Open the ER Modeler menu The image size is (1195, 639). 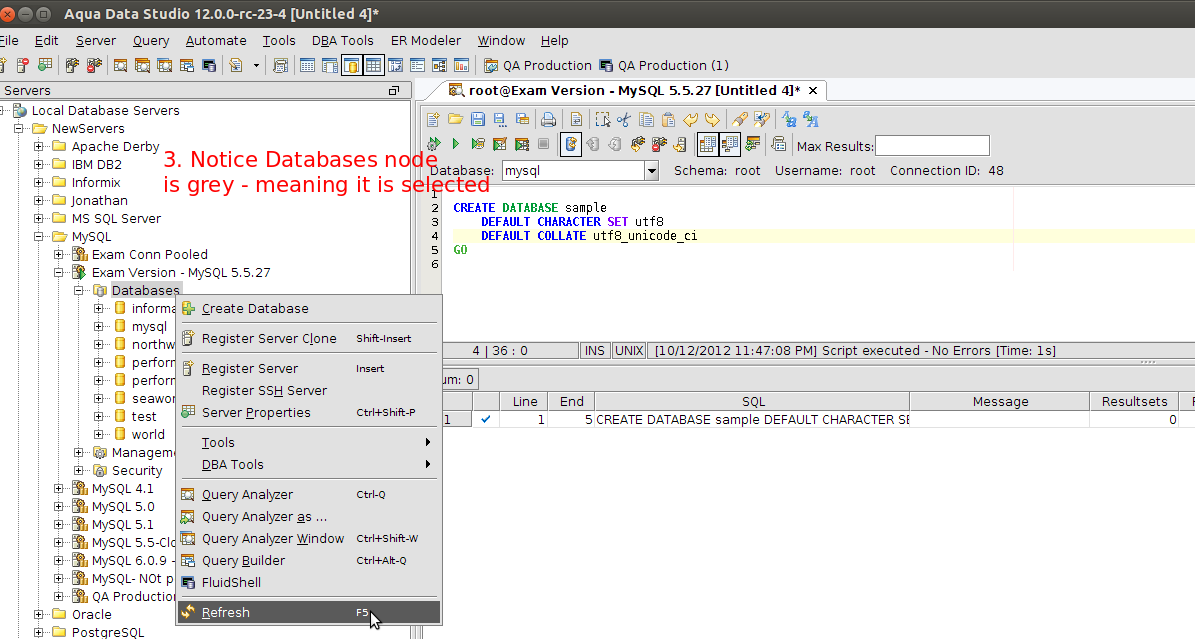(425, 41)
